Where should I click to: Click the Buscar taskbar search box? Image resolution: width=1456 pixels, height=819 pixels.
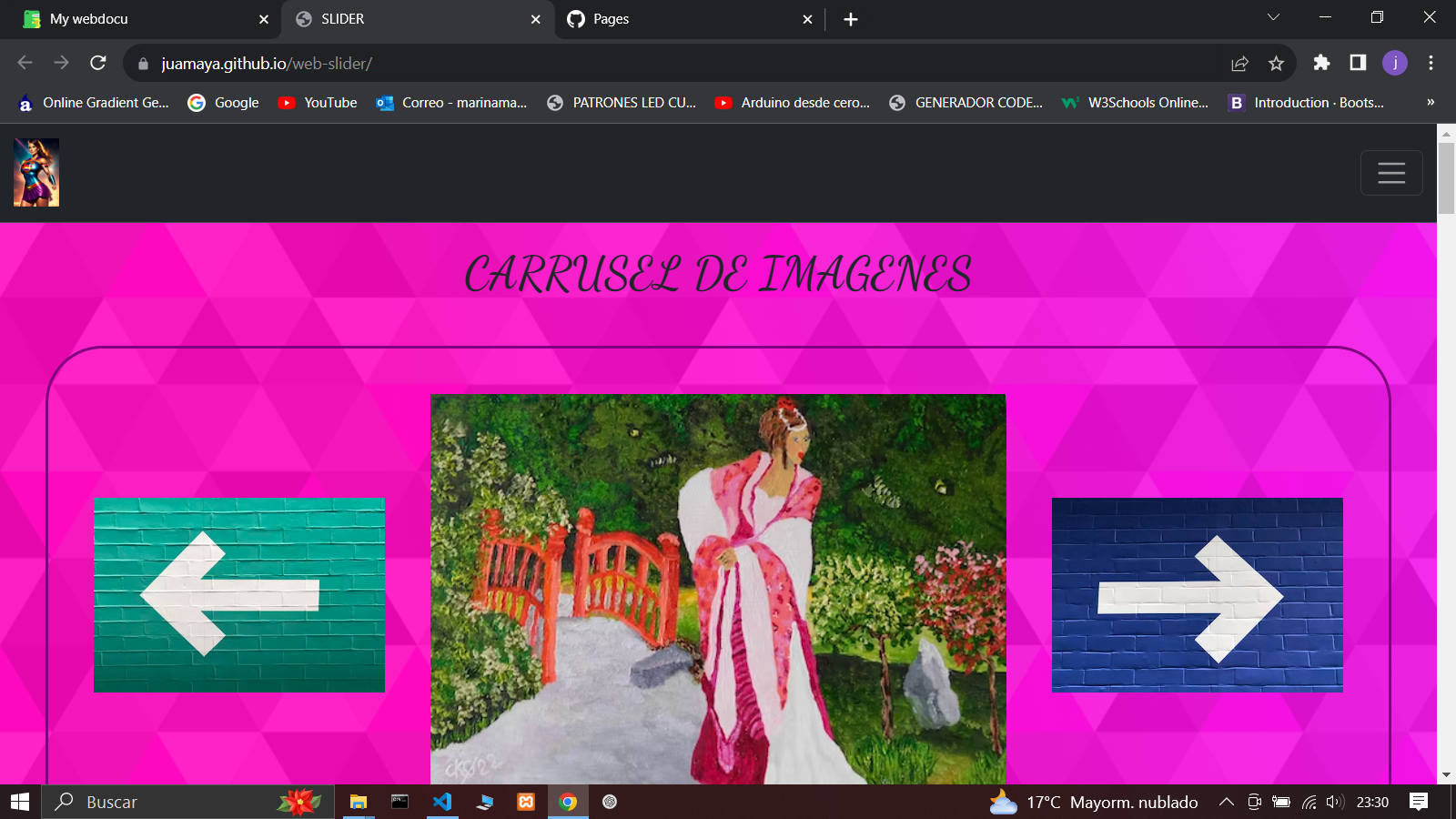coord(187,802)
